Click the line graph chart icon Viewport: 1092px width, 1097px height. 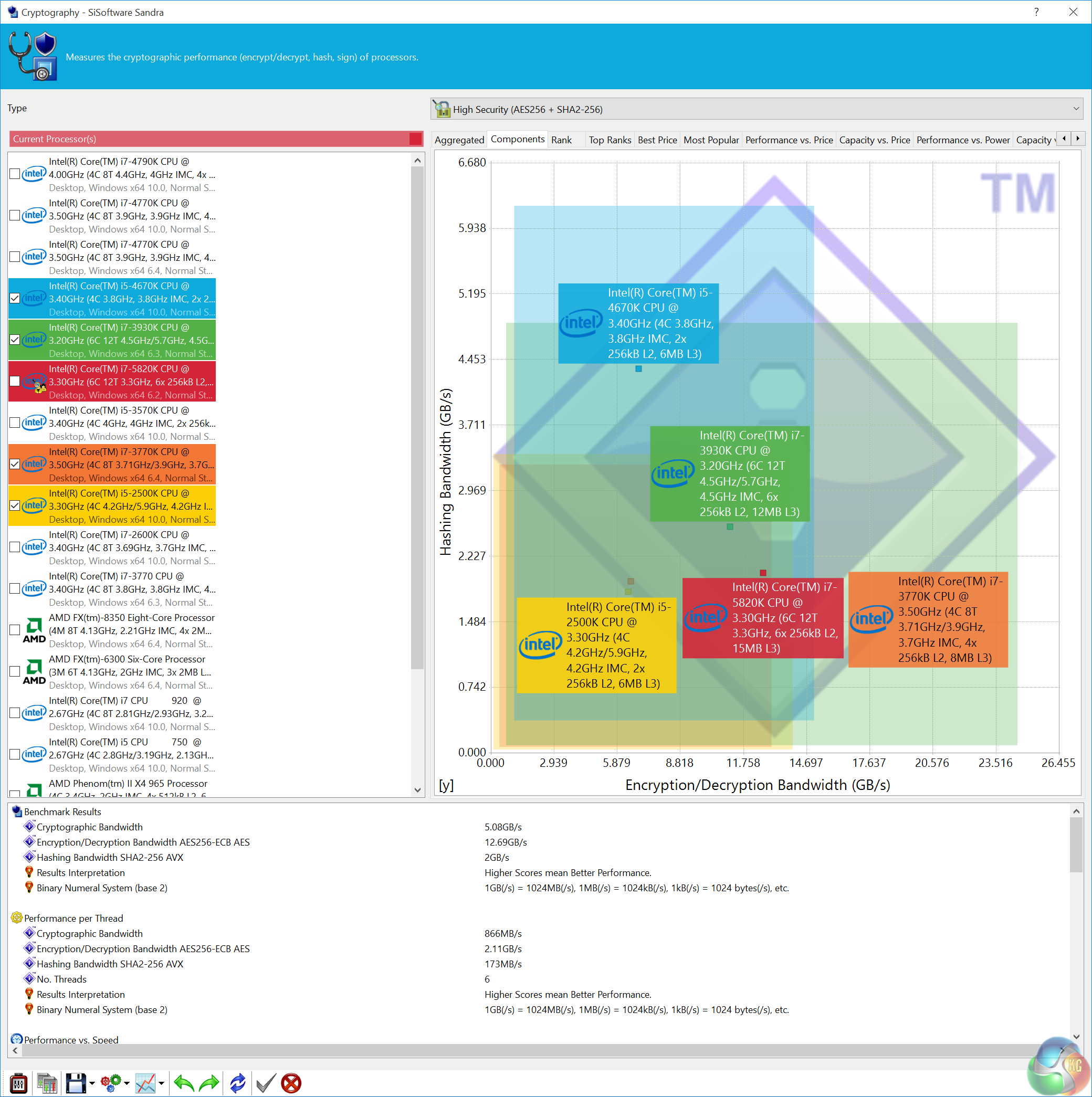point(145,1083)
